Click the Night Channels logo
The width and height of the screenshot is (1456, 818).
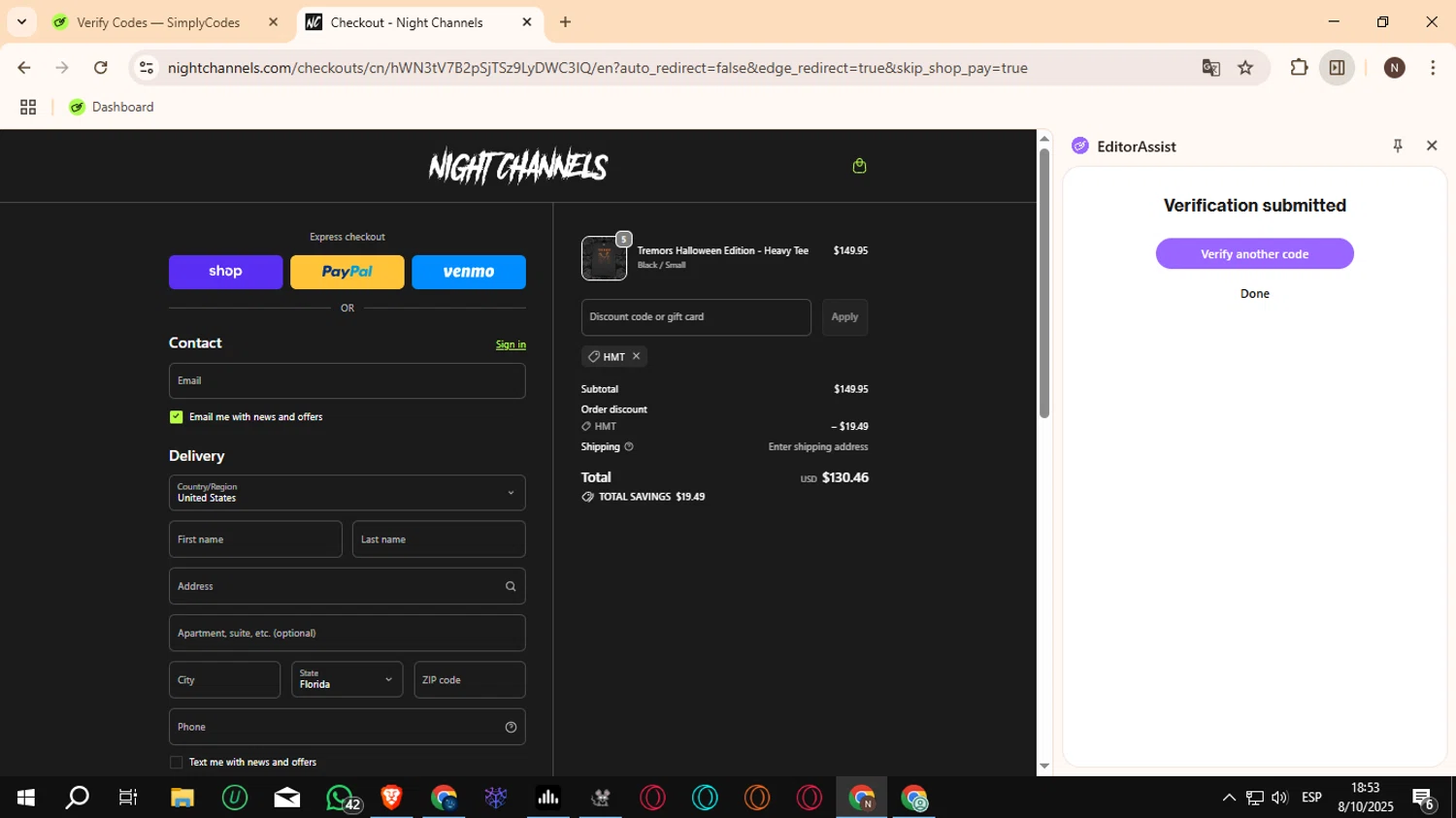[x=518, y=167]
